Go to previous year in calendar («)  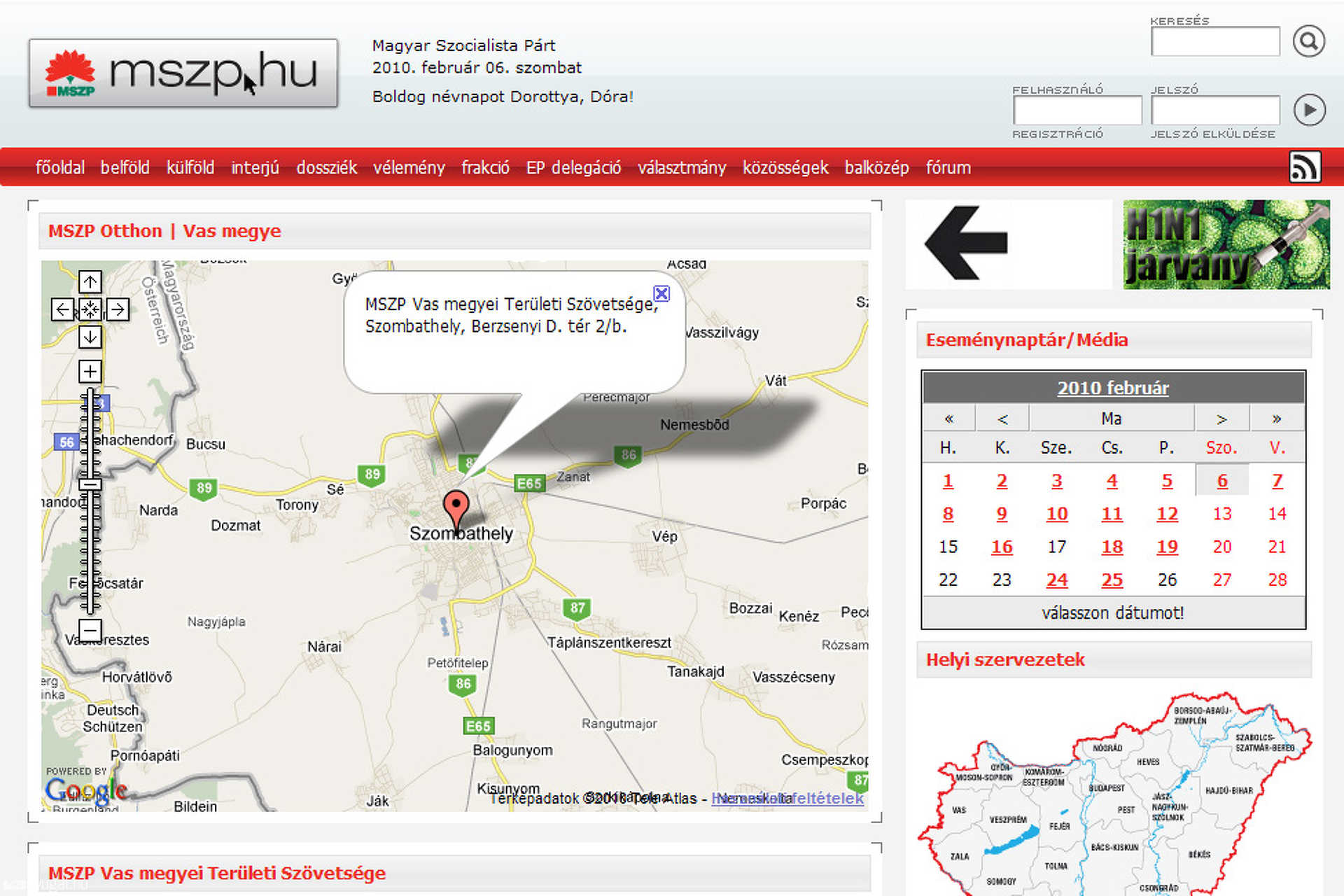tap(948, 419)
